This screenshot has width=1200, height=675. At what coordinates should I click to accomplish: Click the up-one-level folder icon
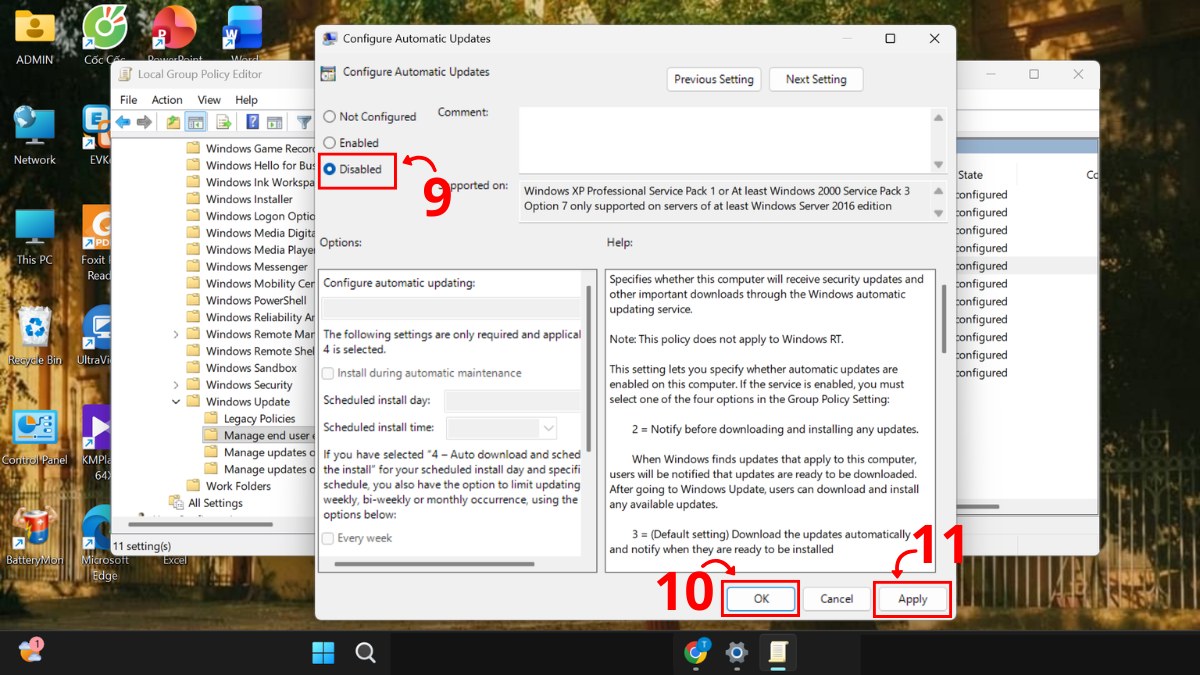click(172, 121)
